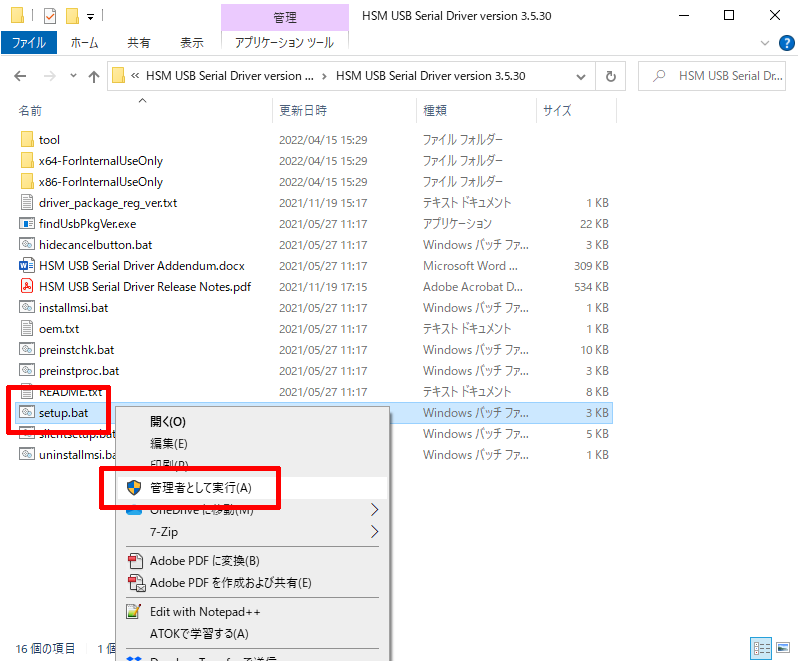Open the Help question mark icon
Viewport: 799px width, 661px height.
(786, 43)
